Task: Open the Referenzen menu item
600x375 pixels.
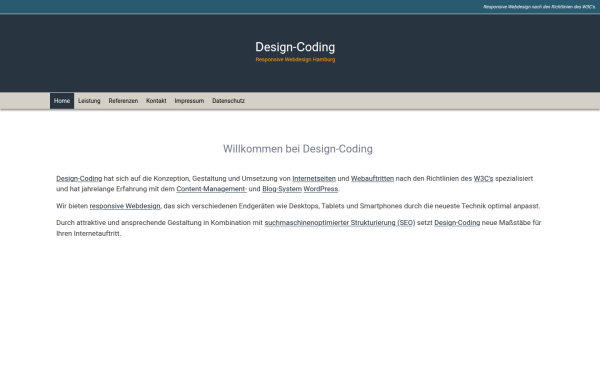Action: 123,101
